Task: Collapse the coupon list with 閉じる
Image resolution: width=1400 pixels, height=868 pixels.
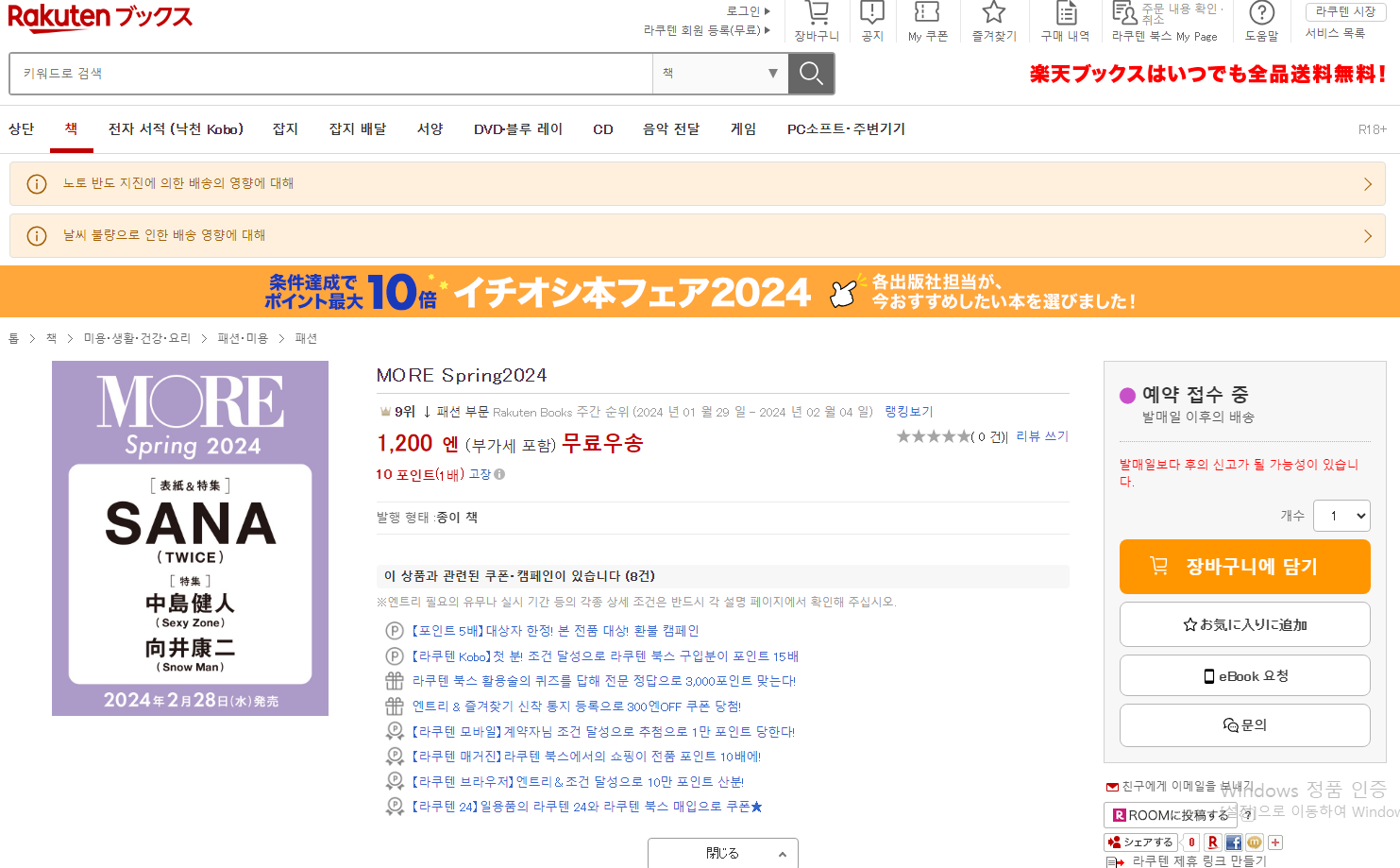Action: click(x=723, y=853)
